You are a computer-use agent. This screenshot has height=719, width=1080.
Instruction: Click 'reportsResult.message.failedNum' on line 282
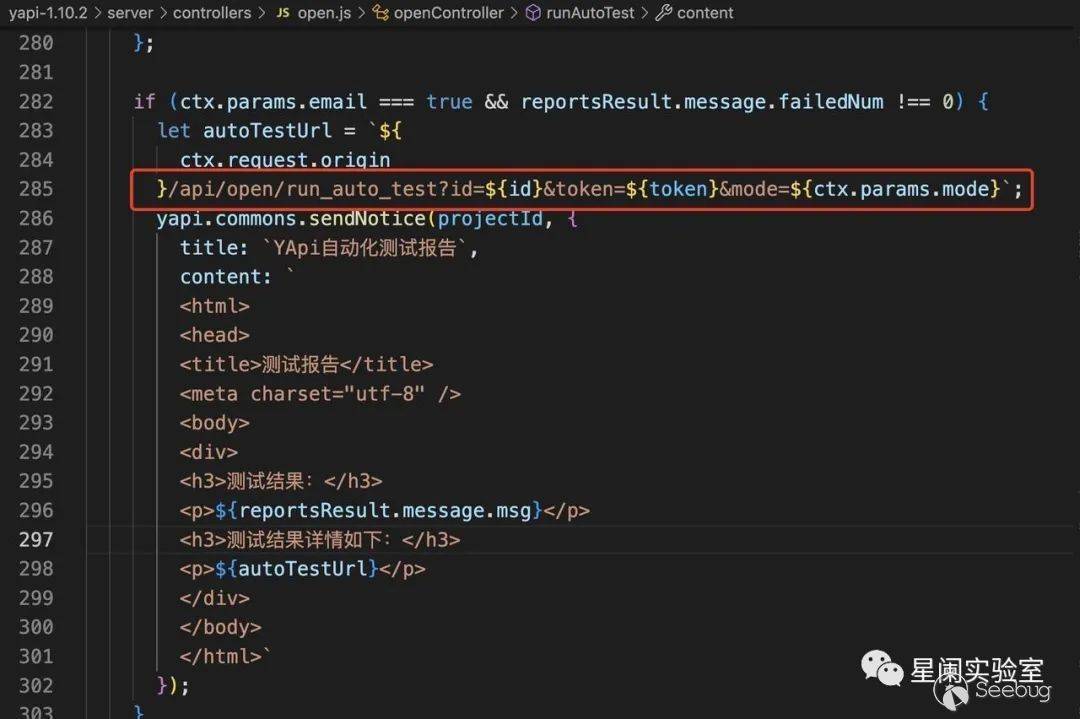pos(702,102)
